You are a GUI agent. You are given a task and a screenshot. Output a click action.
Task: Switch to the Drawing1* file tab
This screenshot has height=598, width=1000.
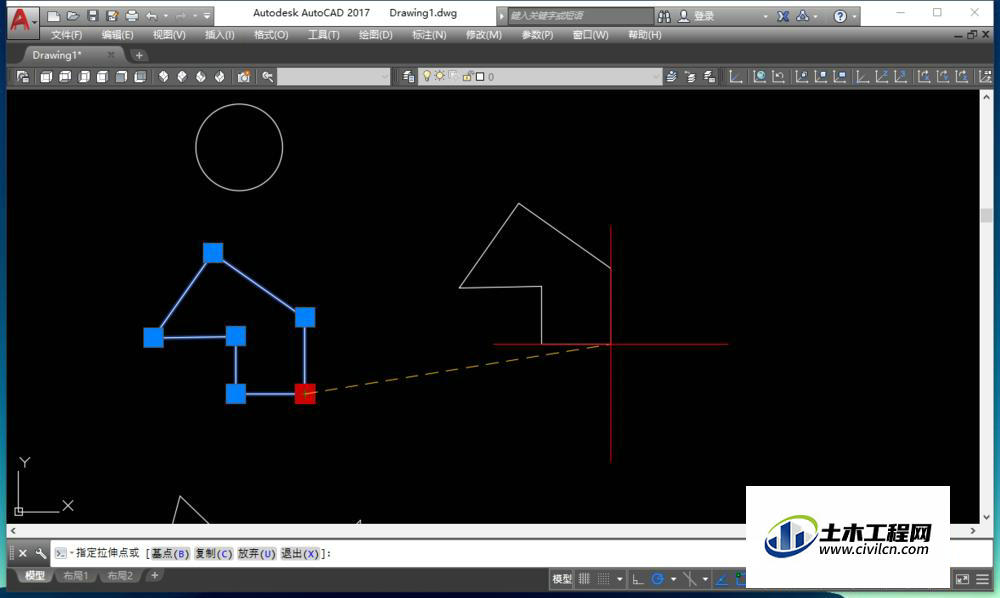pyautogui.click(x=57, y=55)
